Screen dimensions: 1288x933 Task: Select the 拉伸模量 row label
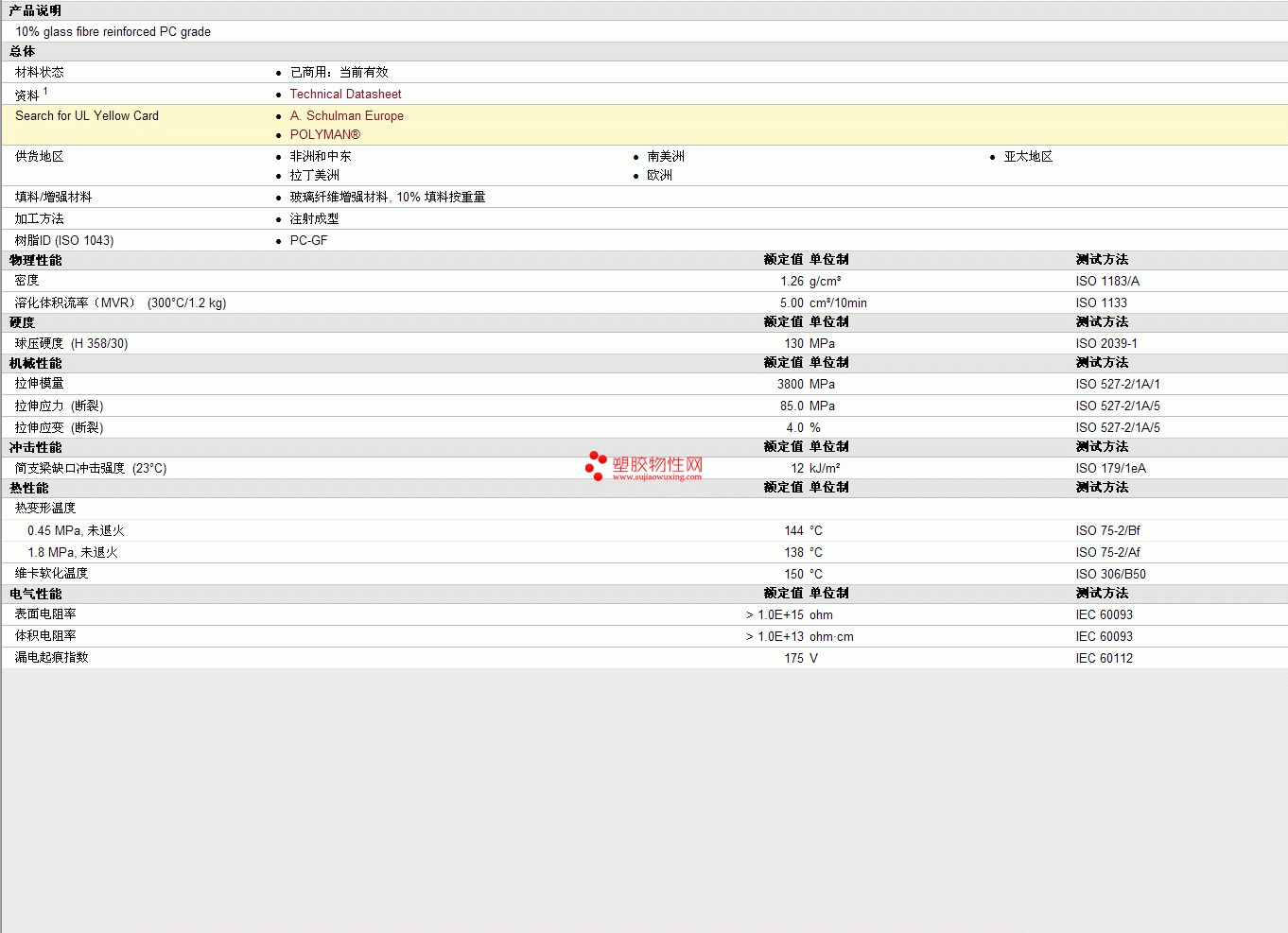pos(40,384)
